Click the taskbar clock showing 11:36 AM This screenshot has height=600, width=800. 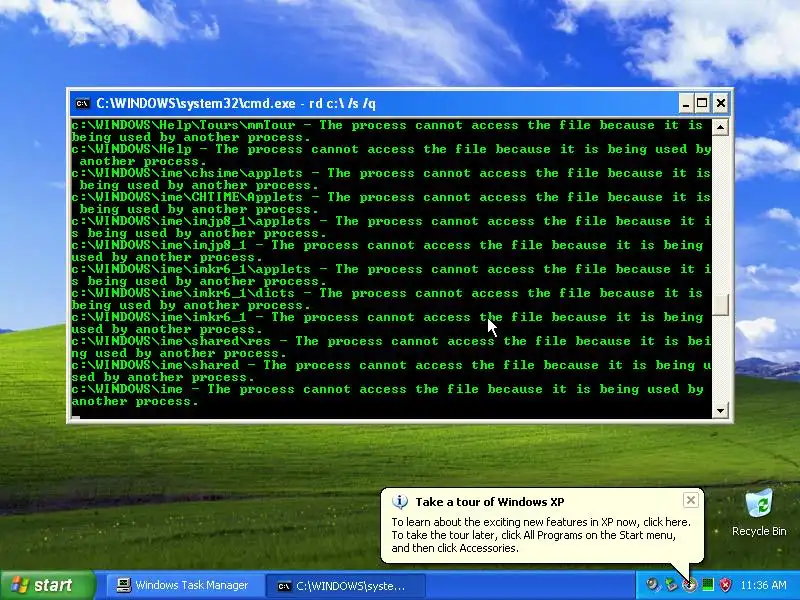(763, 585)
